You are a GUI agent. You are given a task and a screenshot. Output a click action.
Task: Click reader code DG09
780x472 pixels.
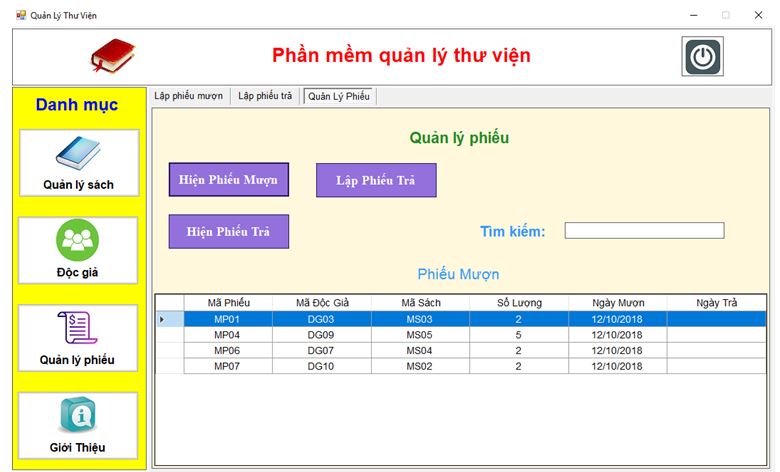tap(322, 335)
